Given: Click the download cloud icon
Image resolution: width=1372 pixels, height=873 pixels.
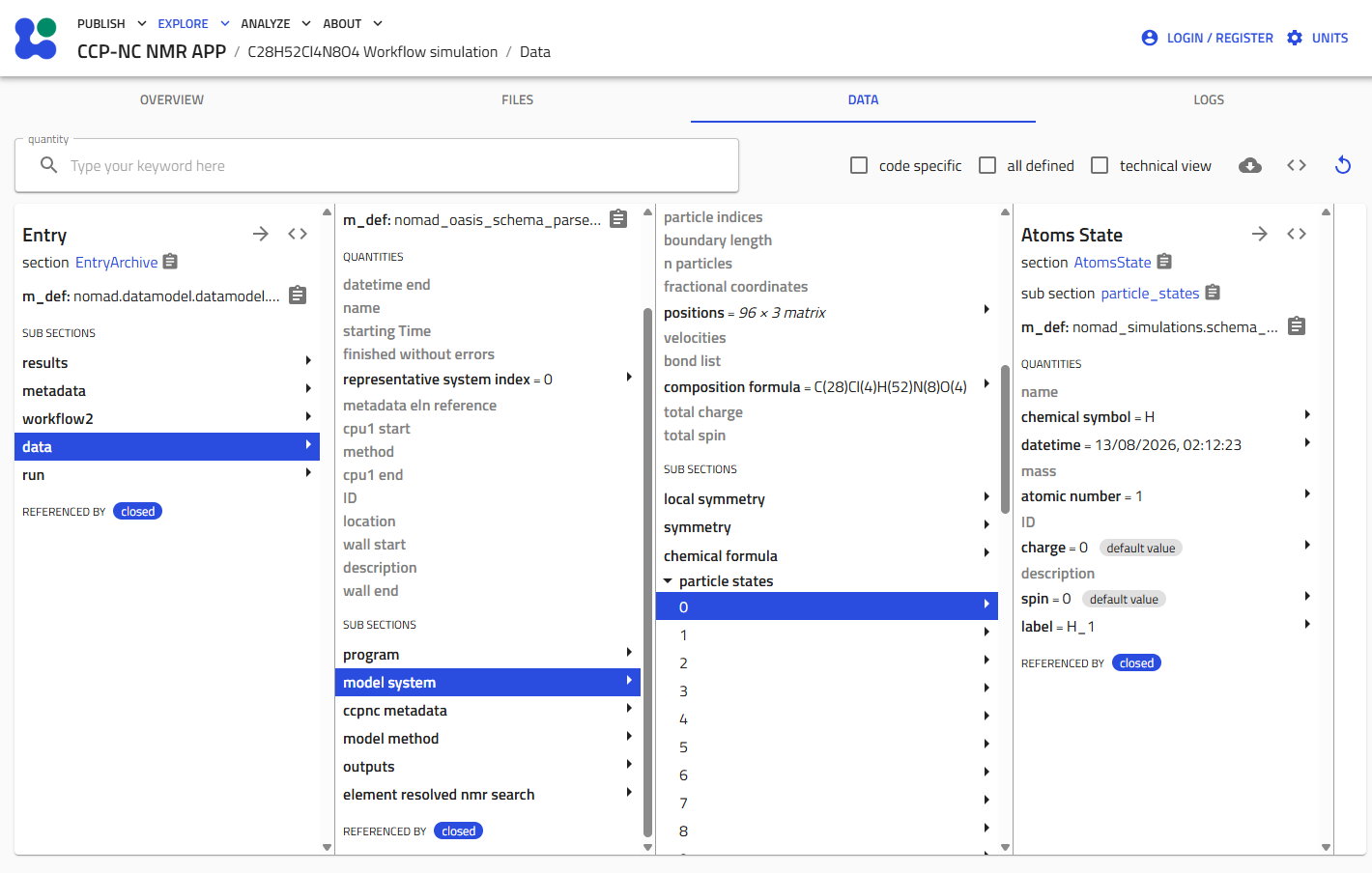Looking at the screenshot, I should 1250,165.
